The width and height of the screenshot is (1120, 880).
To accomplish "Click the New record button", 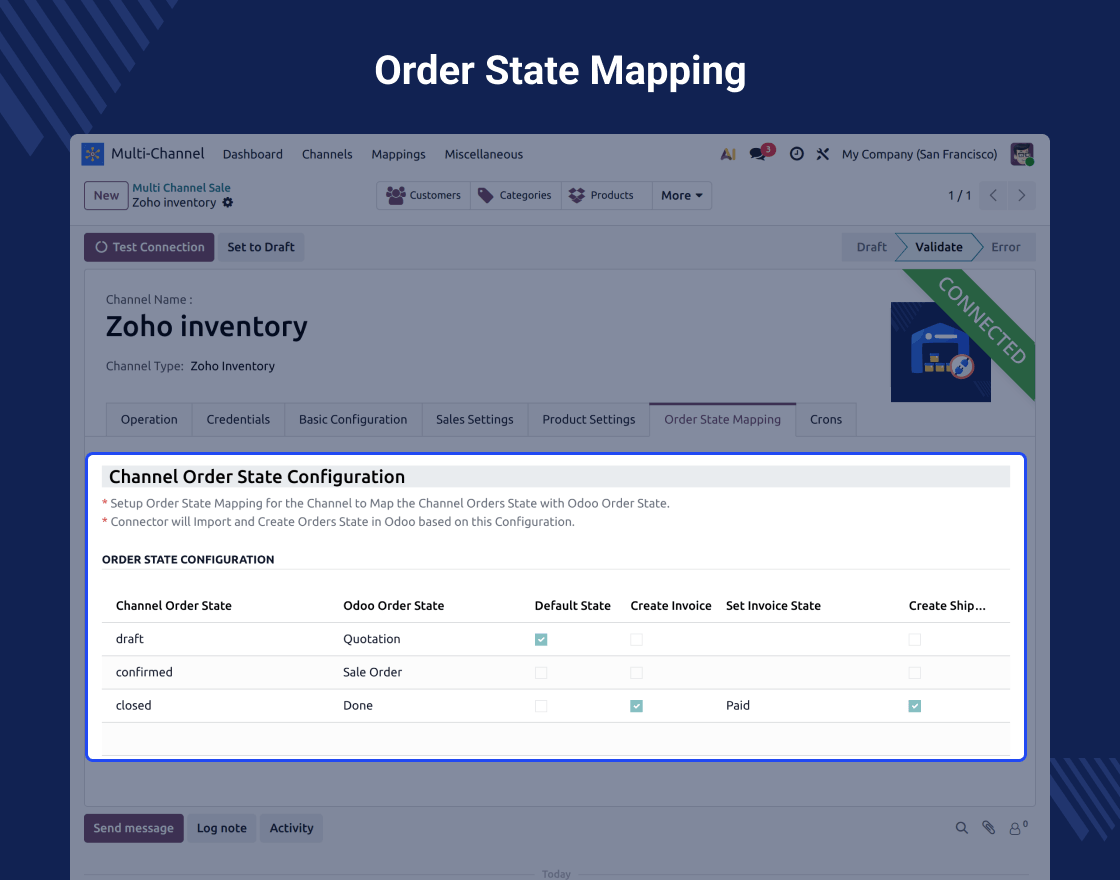I will (x=106, y=196).
